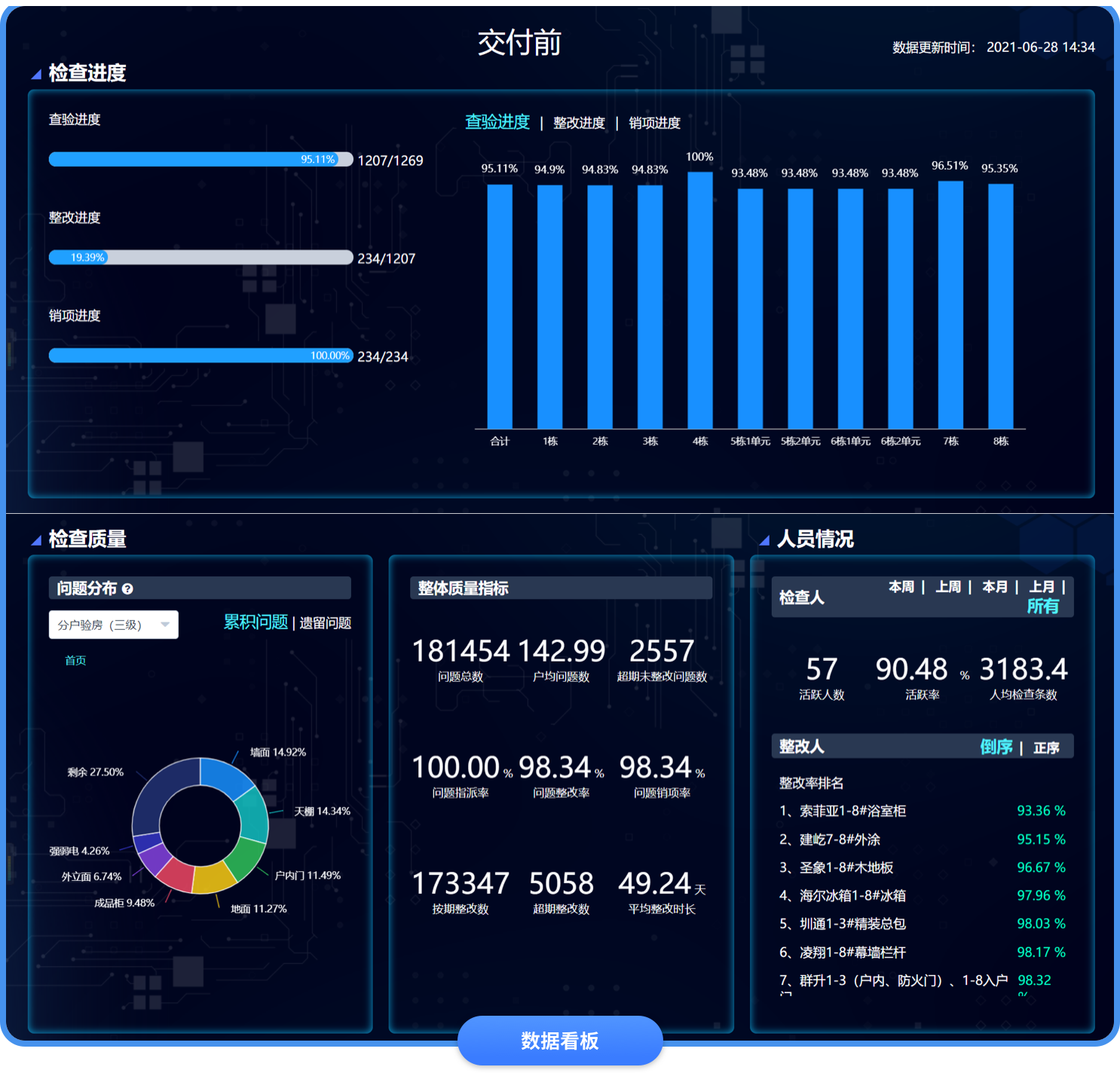This screenshot has height=1073, width=1120.
Task: Select 累积问题 view option
Action: tap(256, 622)
